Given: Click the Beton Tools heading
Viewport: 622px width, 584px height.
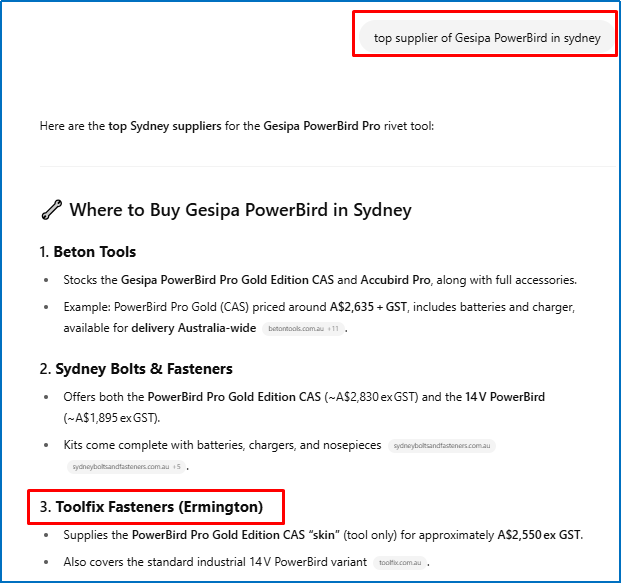Looking at the screenshot, I should click(94, 252).
